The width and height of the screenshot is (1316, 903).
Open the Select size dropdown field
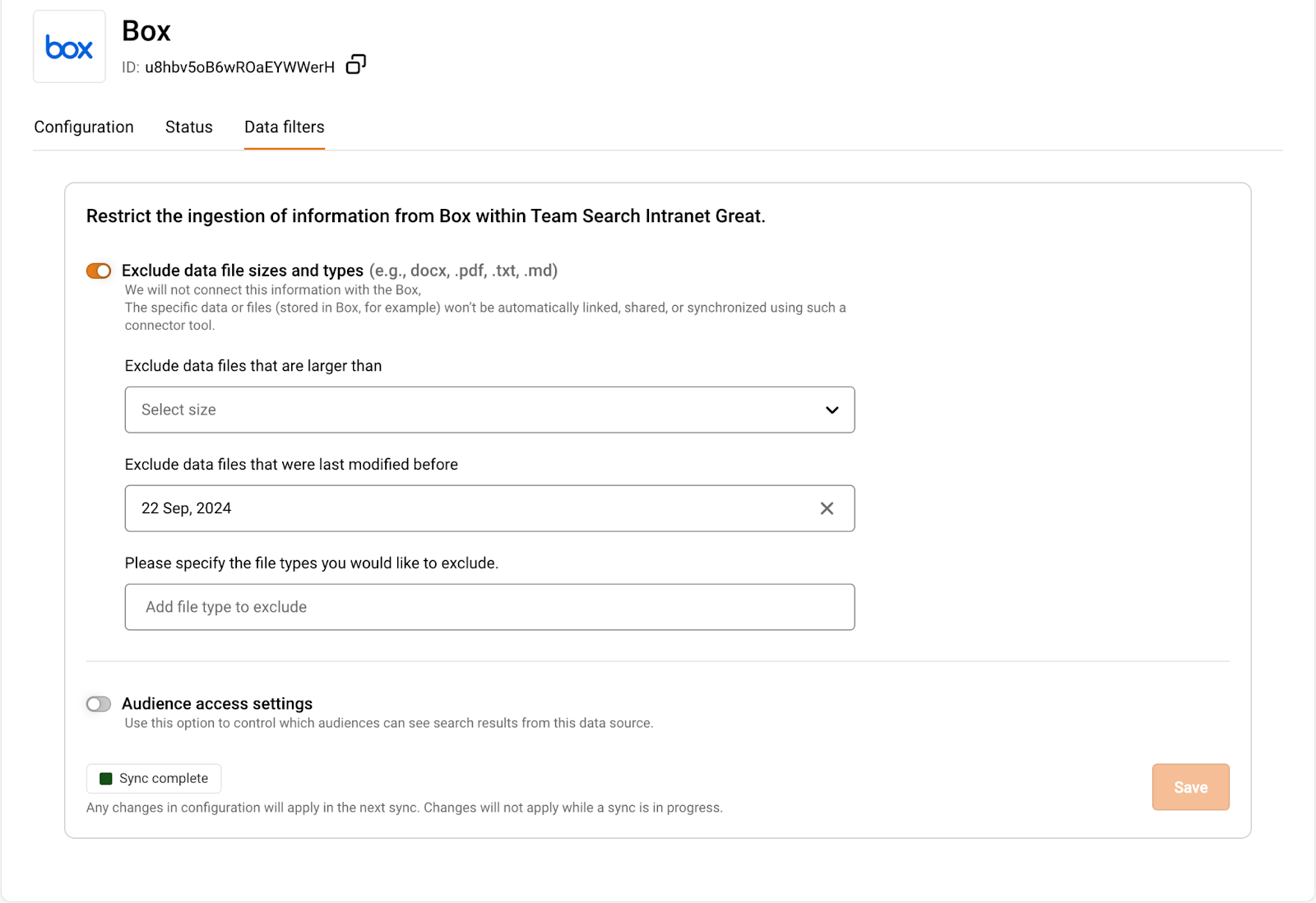[x=477, y=410]
